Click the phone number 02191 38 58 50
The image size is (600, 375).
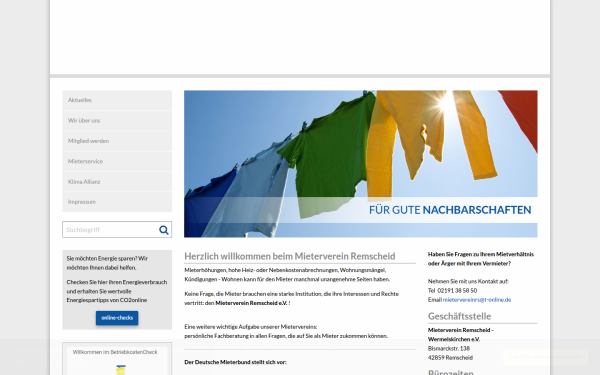pos(457,290)
